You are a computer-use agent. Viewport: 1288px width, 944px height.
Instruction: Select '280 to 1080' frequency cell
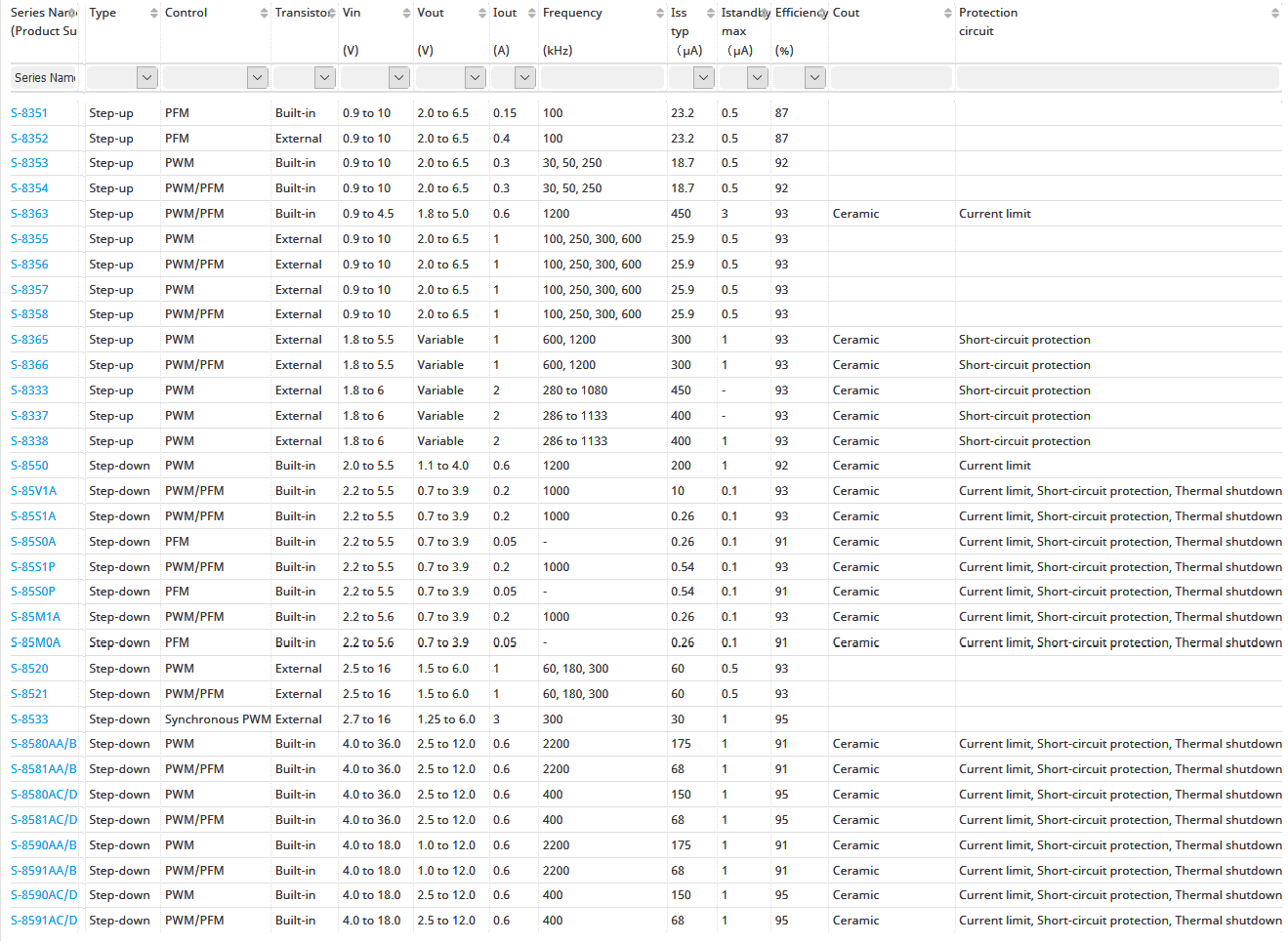(x=575, y=390)
